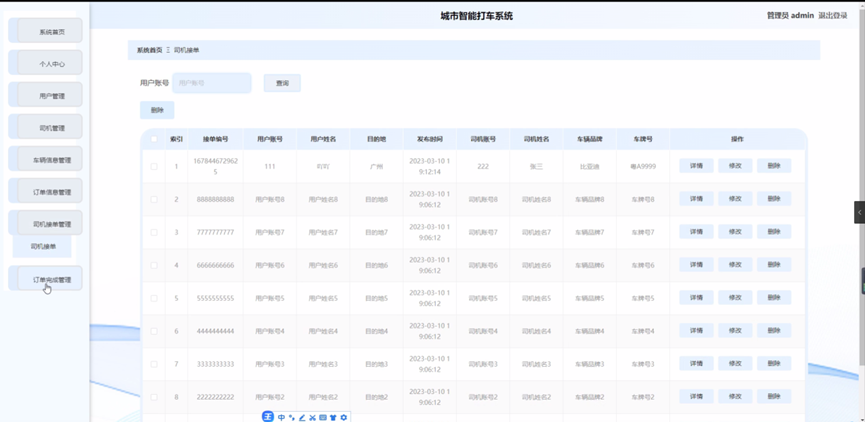Check the checkbox for row index 1
The width and height of the screenshot is (865, 422).
pyautogui.click(x=154, y=166)
